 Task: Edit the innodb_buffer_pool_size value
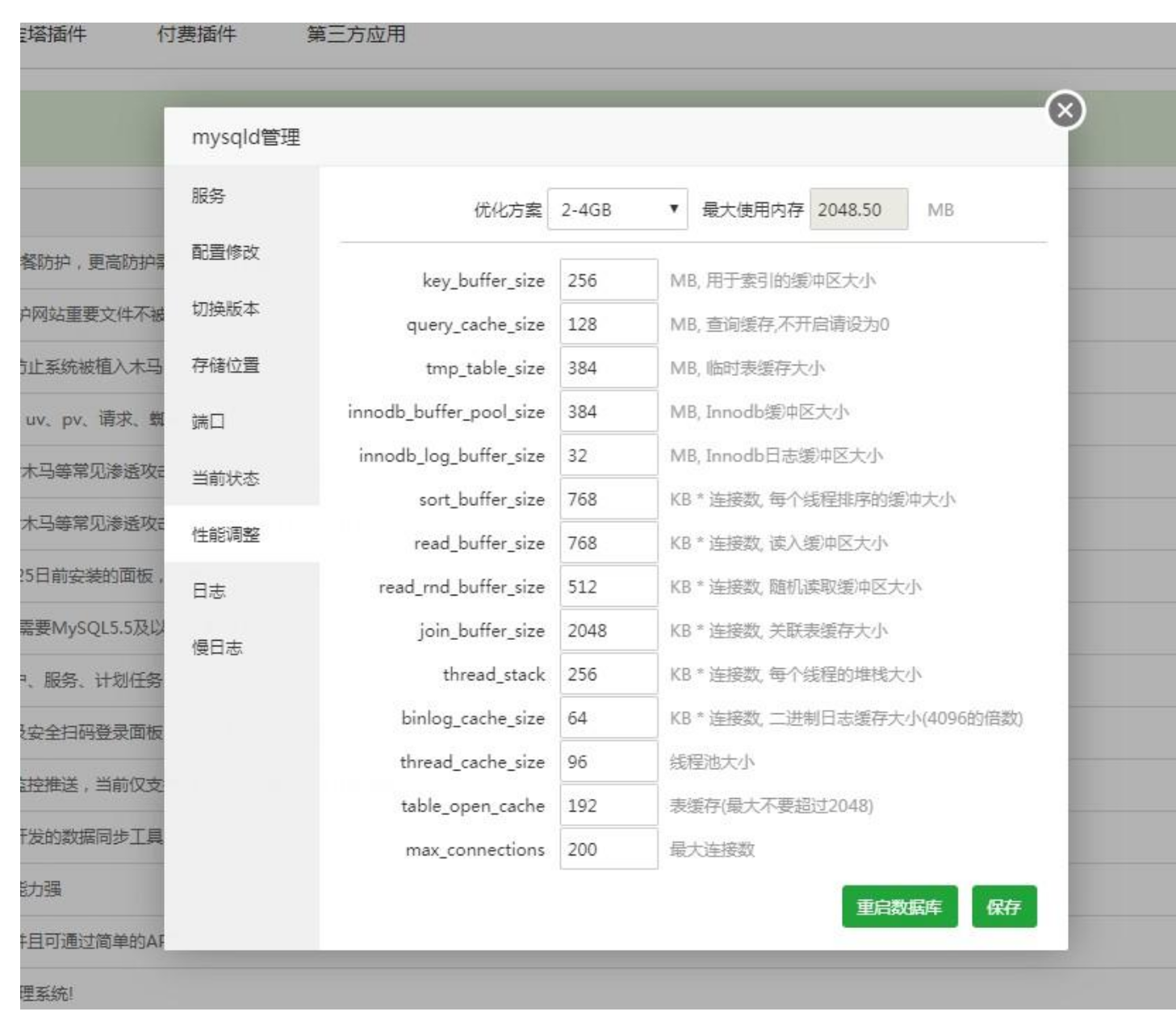click(608, 412)
